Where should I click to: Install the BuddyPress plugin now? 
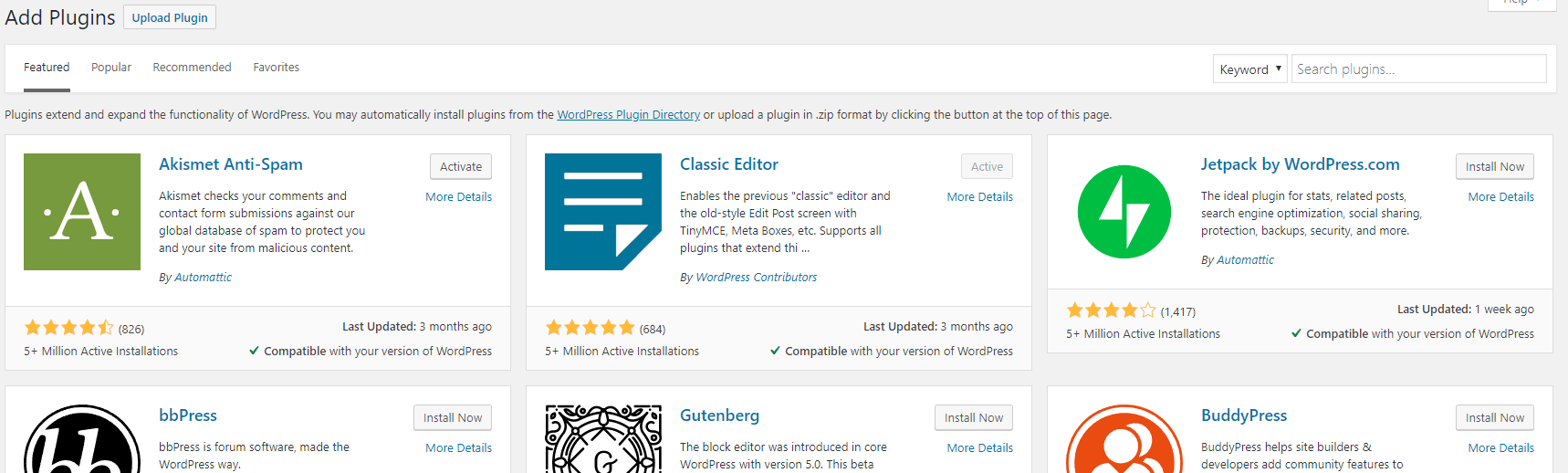[x=1495, y=417]
